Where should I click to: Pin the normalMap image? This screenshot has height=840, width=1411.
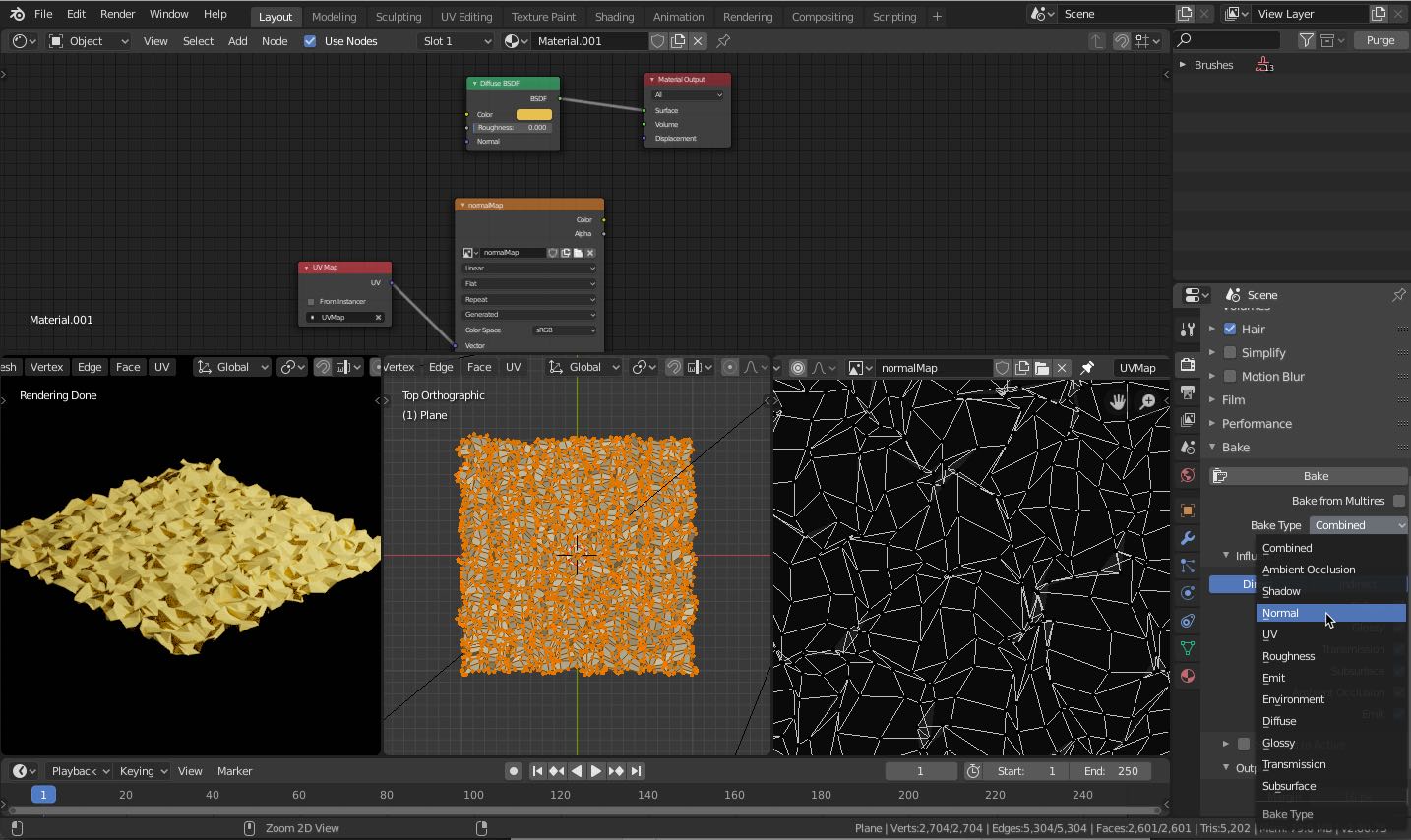(1087, 368)
